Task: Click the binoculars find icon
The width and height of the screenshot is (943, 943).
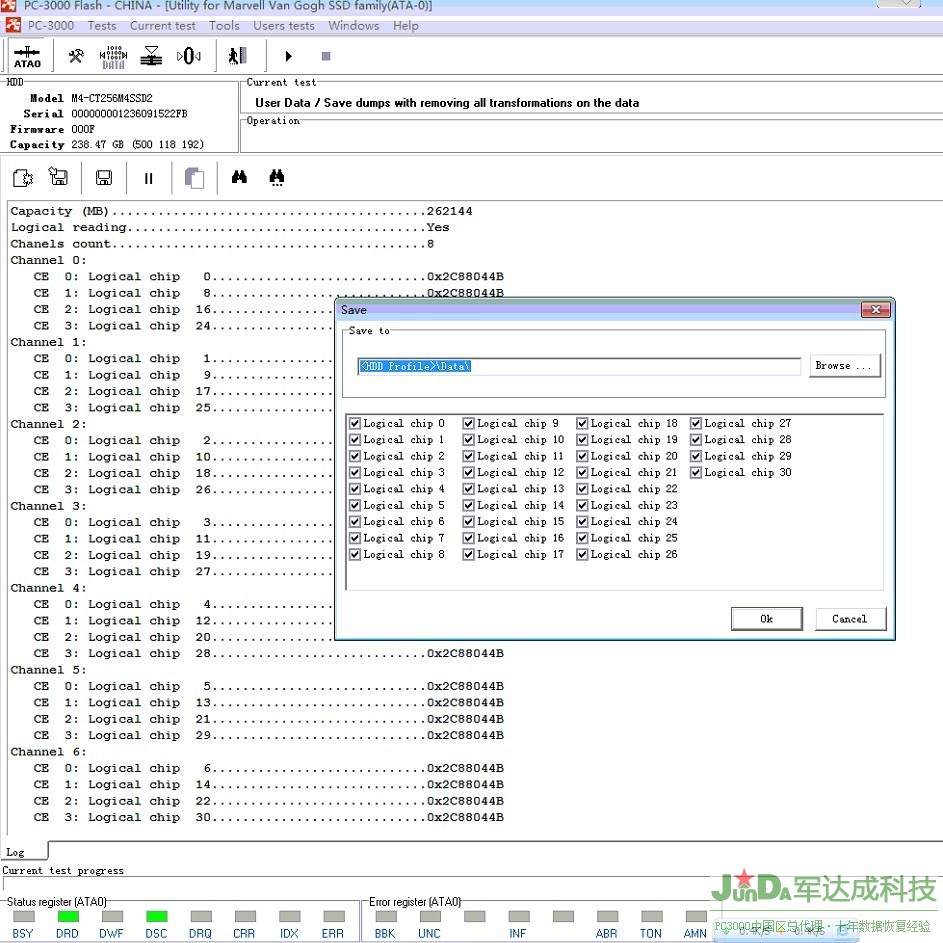Action: click(x=239, y=178)
